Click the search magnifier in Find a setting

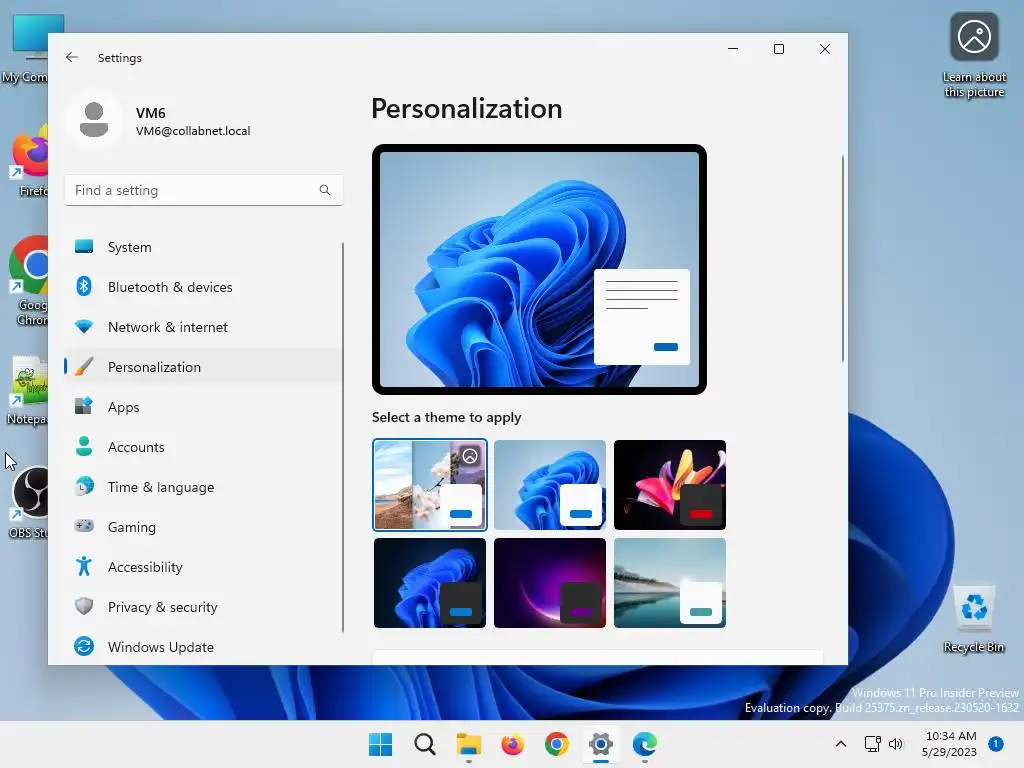point(325,190)
